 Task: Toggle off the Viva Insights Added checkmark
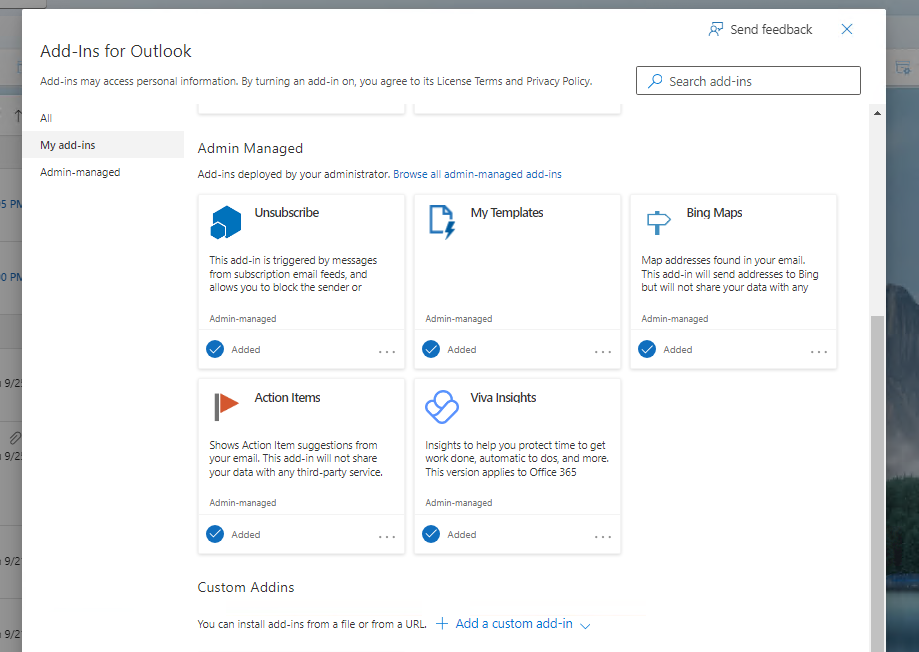pyautogui.click(x=431, y=534)
